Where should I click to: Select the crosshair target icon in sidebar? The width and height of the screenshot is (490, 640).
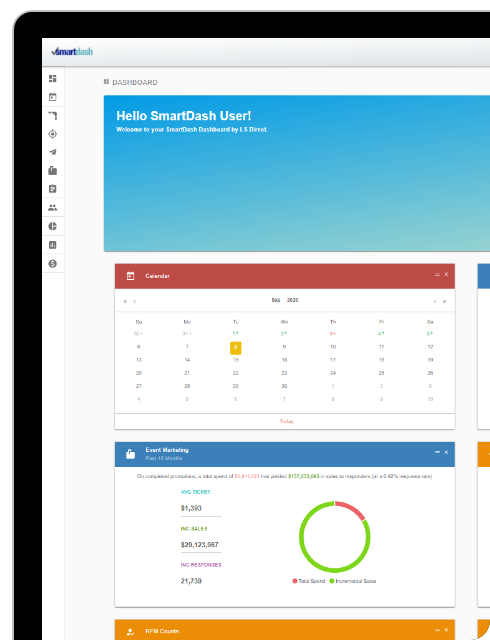click(53, 134)
